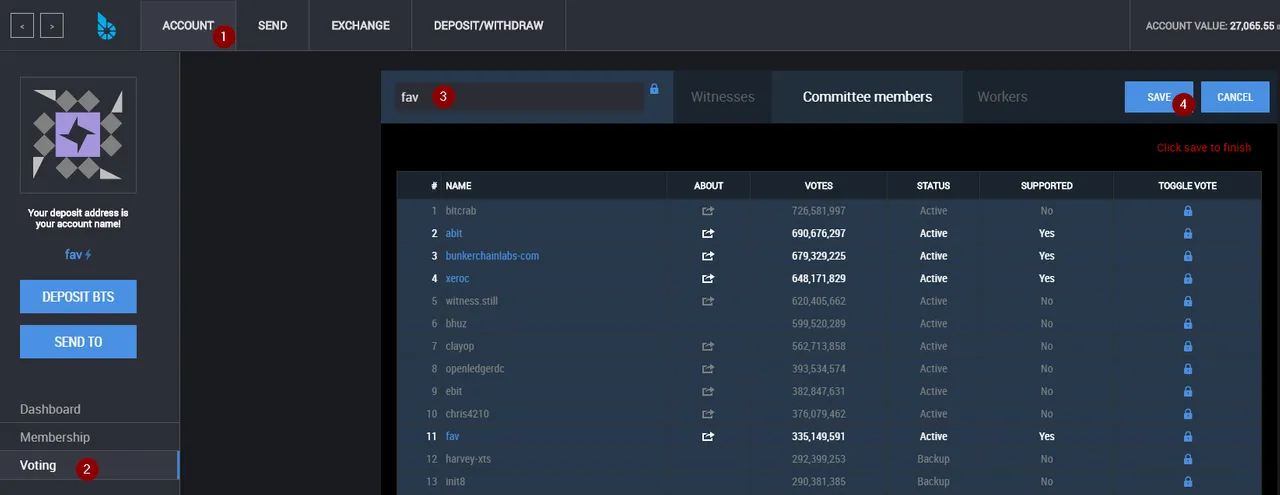Toggle vote for chris4210
The height and width of the screenshot is (495, 1280).
tap(1188, 414)
